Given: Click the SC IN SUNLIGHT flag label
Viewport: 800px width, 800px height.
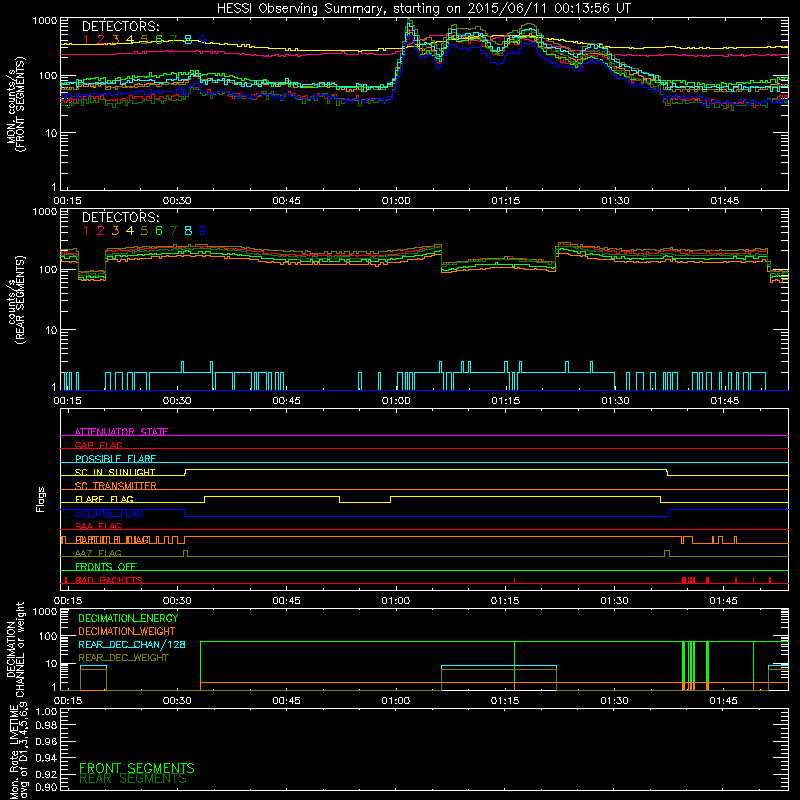Looking at the screenshot, I should (x=115, y=472).
